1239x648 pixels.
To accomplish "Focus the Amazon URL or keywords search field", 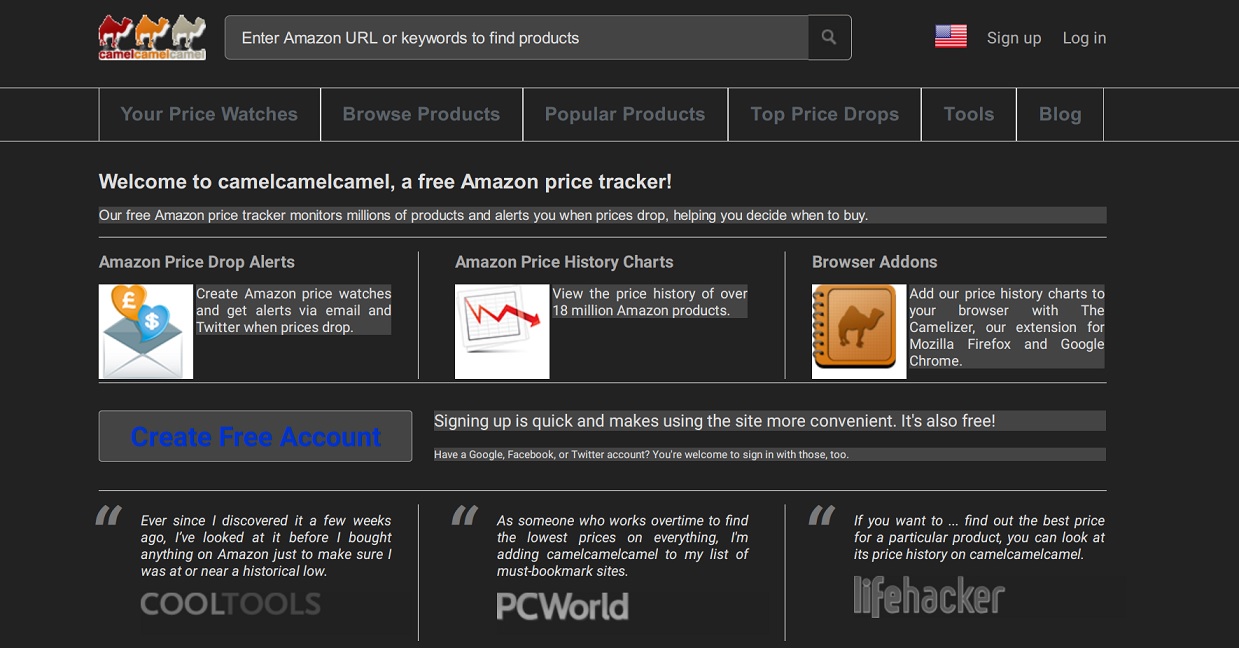I will pos(516,37).
